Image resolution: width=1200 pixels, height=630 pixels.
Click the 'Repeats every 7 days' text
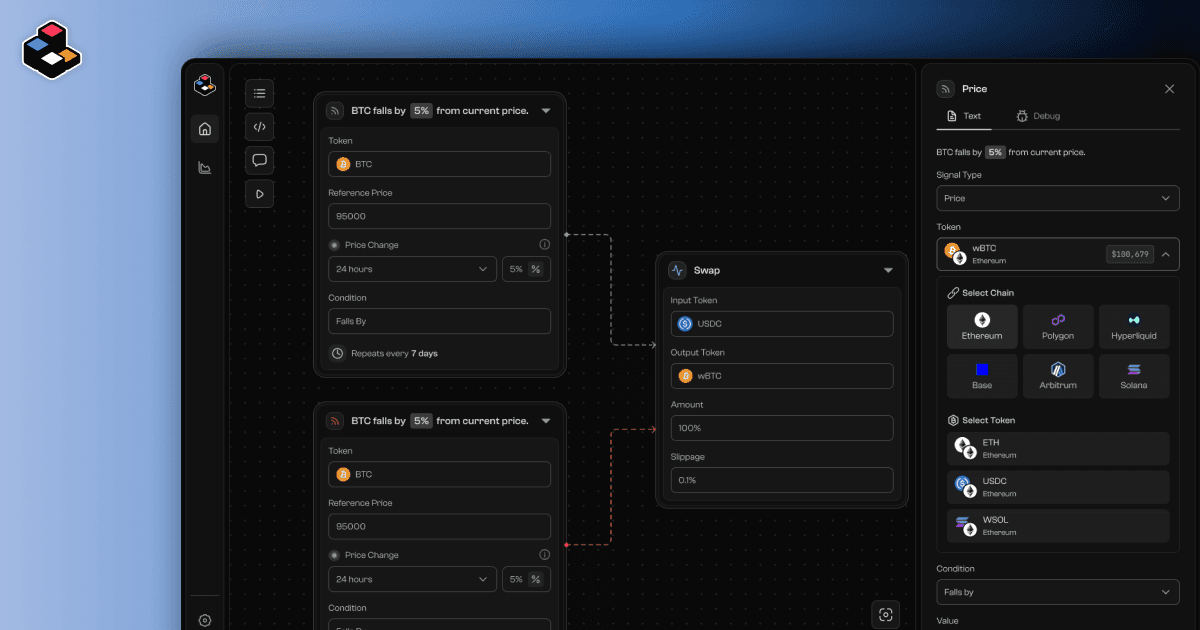[x=394, y=353]
